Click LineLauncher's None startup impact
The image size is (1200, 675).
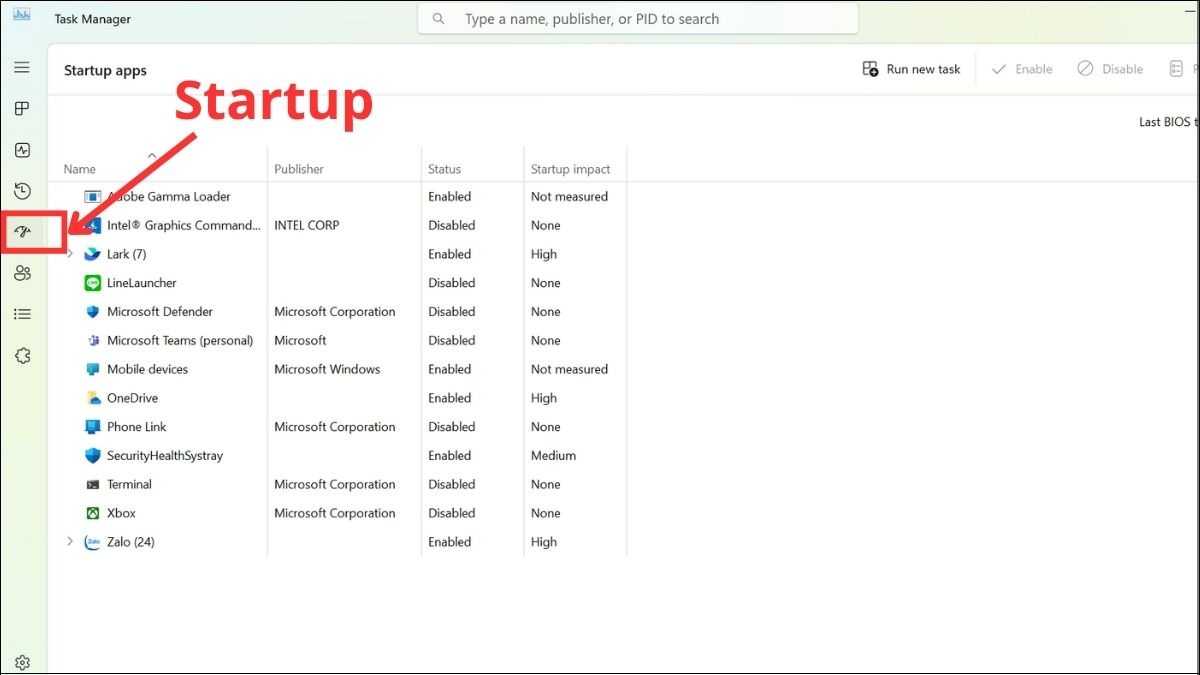click(546, 283)
